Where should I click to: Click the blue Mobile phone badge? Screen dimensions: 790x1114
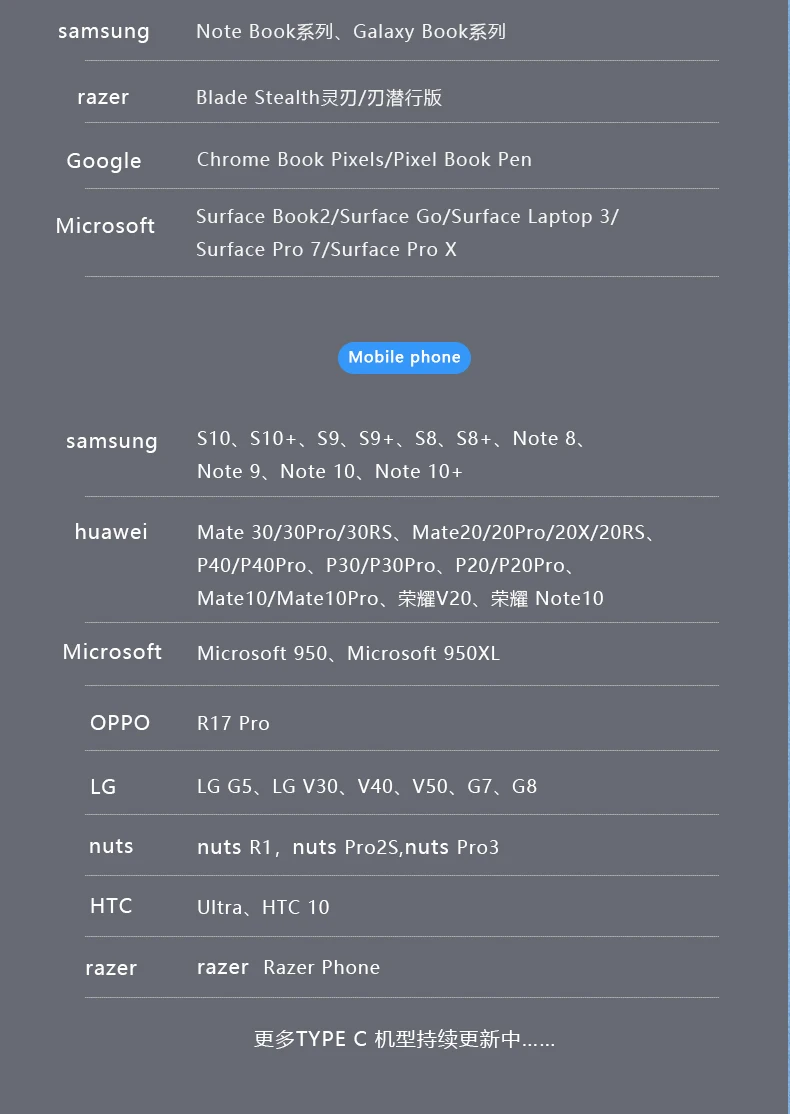404,357
